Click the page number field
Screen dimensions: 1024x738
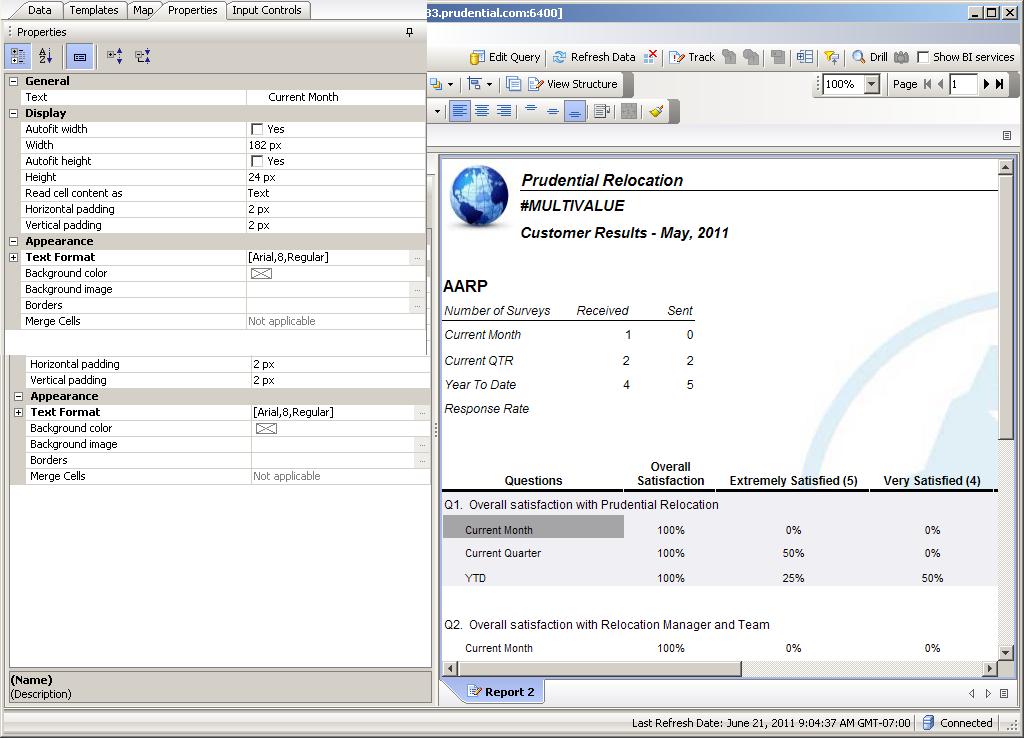(x=963, y=84)
